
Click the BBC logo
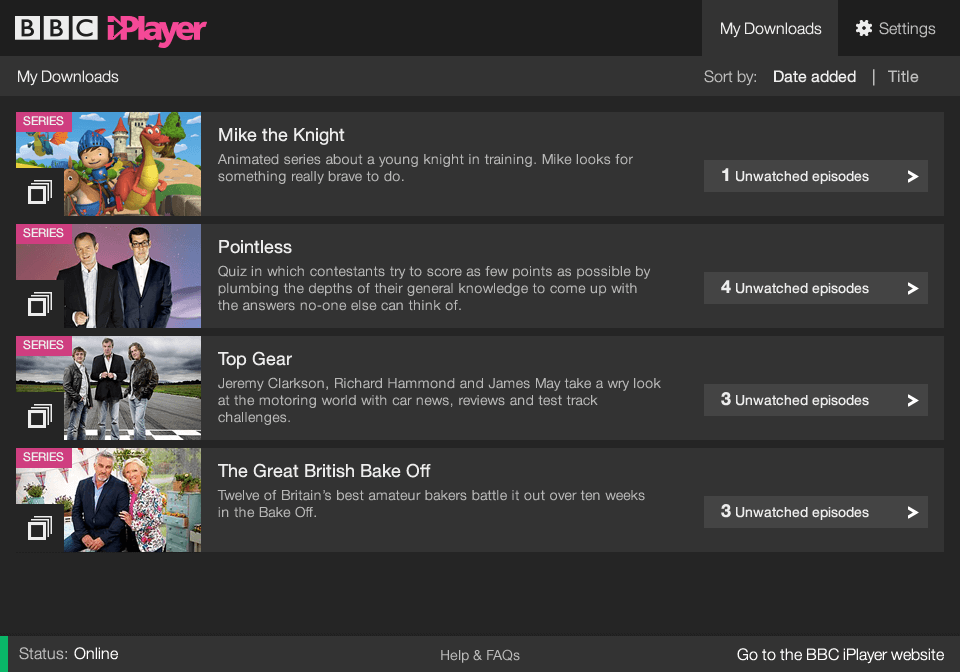coord(56,28)
